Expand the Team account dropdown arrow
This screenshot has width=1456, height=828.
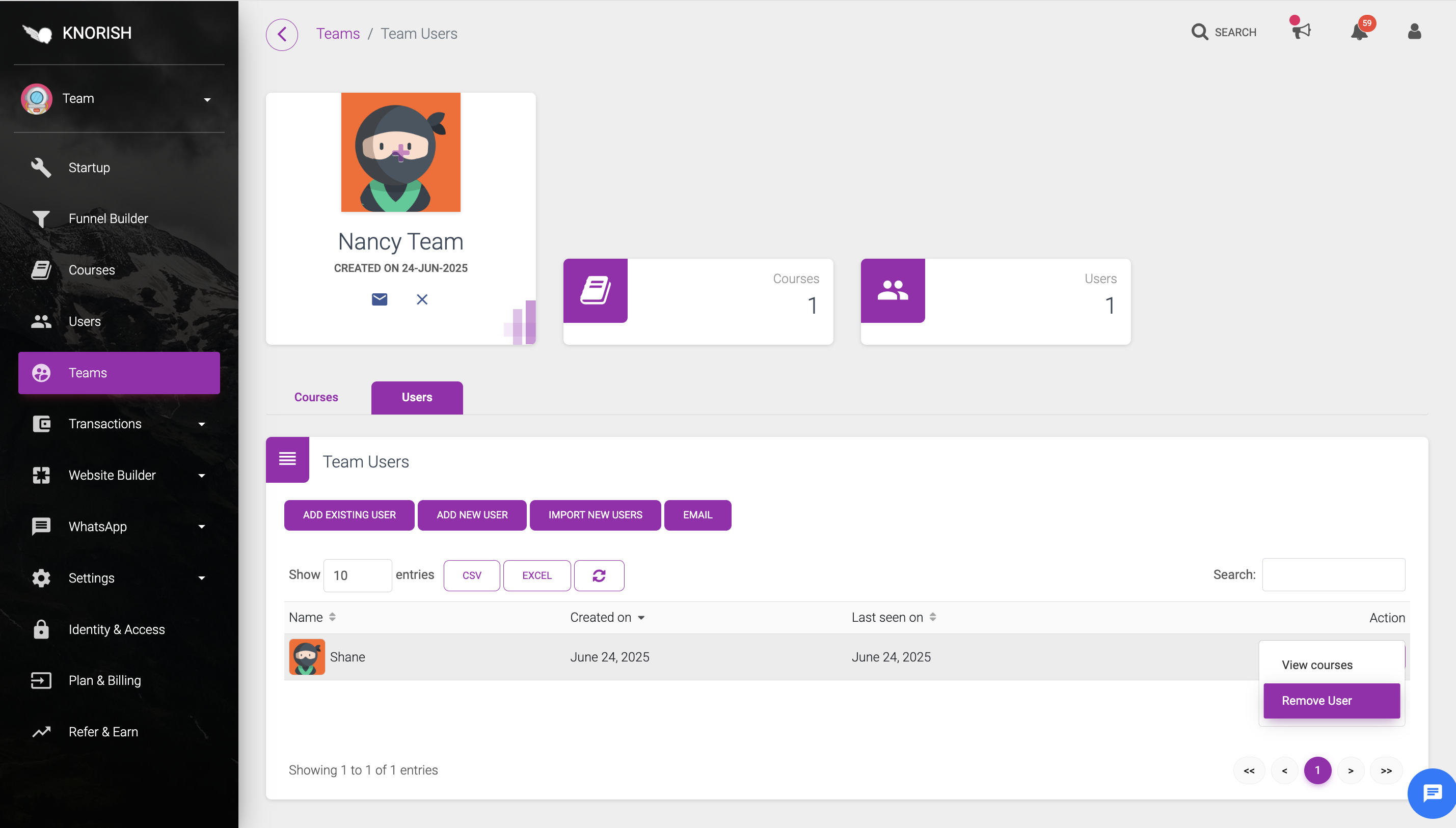click(207, 99)
